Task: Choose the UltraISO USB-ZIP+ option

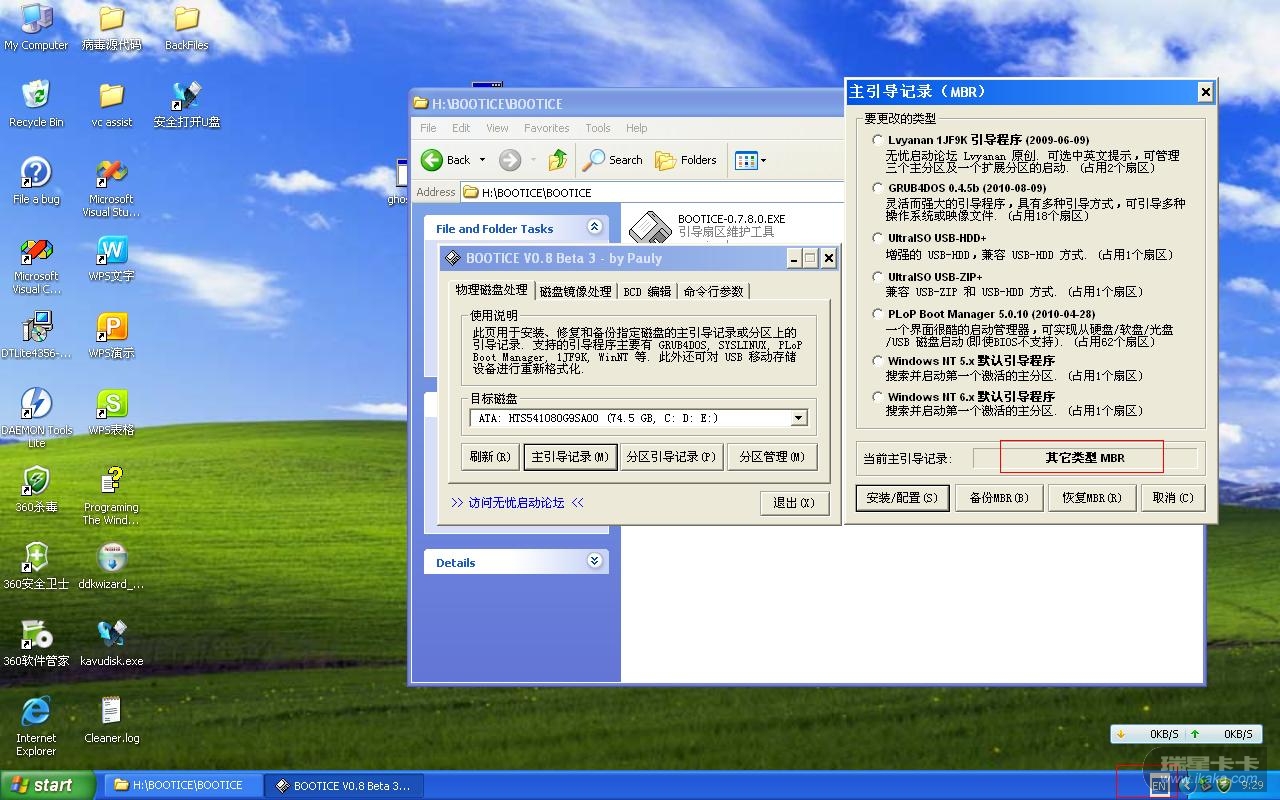Action: [878, 277]
